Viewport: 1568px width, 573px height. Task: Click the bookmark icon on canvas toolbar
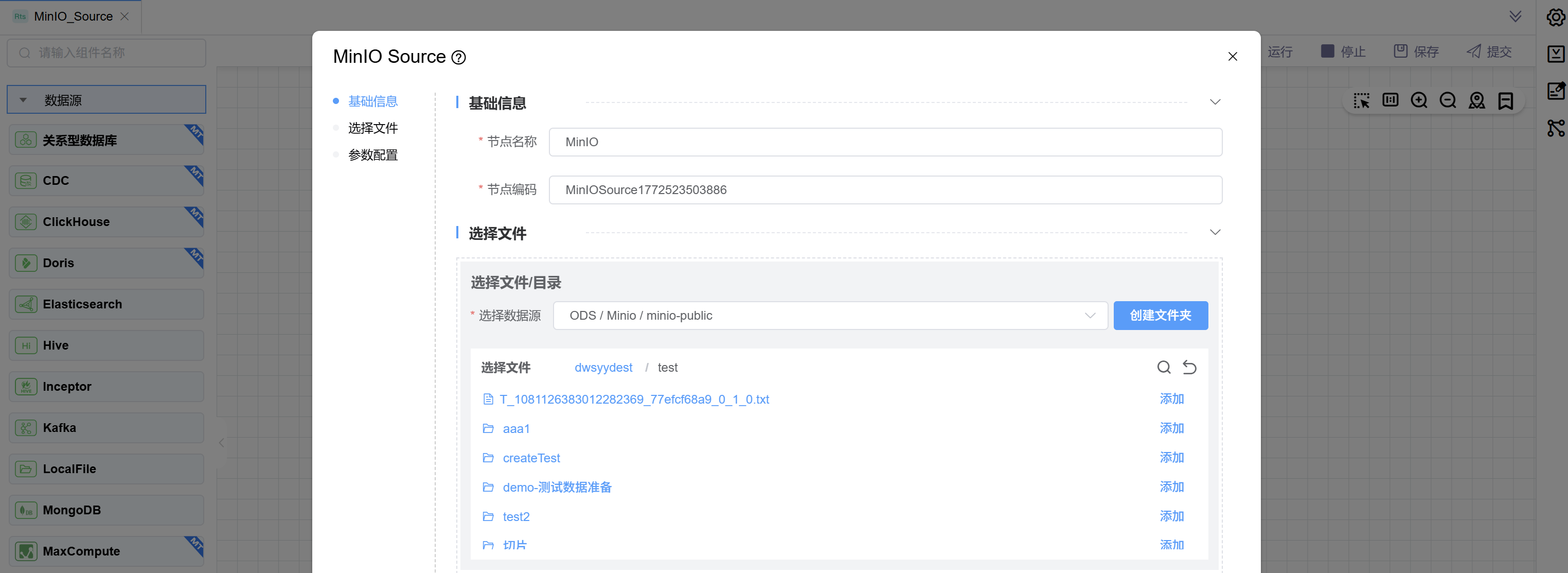point(1505,100)
